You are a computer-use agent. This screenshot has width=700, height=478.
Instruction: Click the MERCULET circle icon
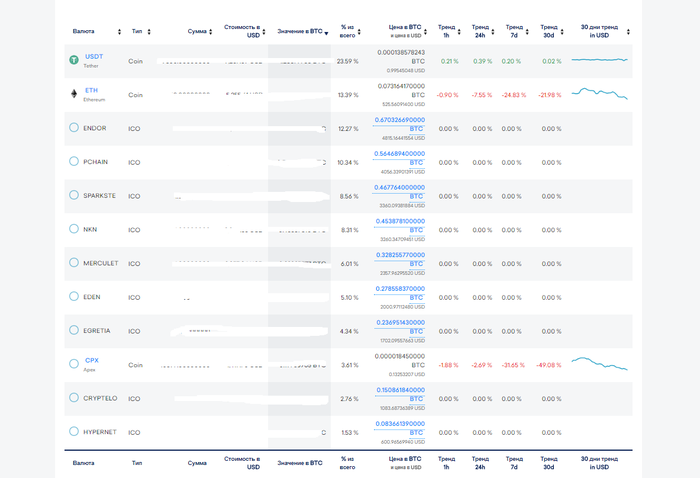(74, 262)
